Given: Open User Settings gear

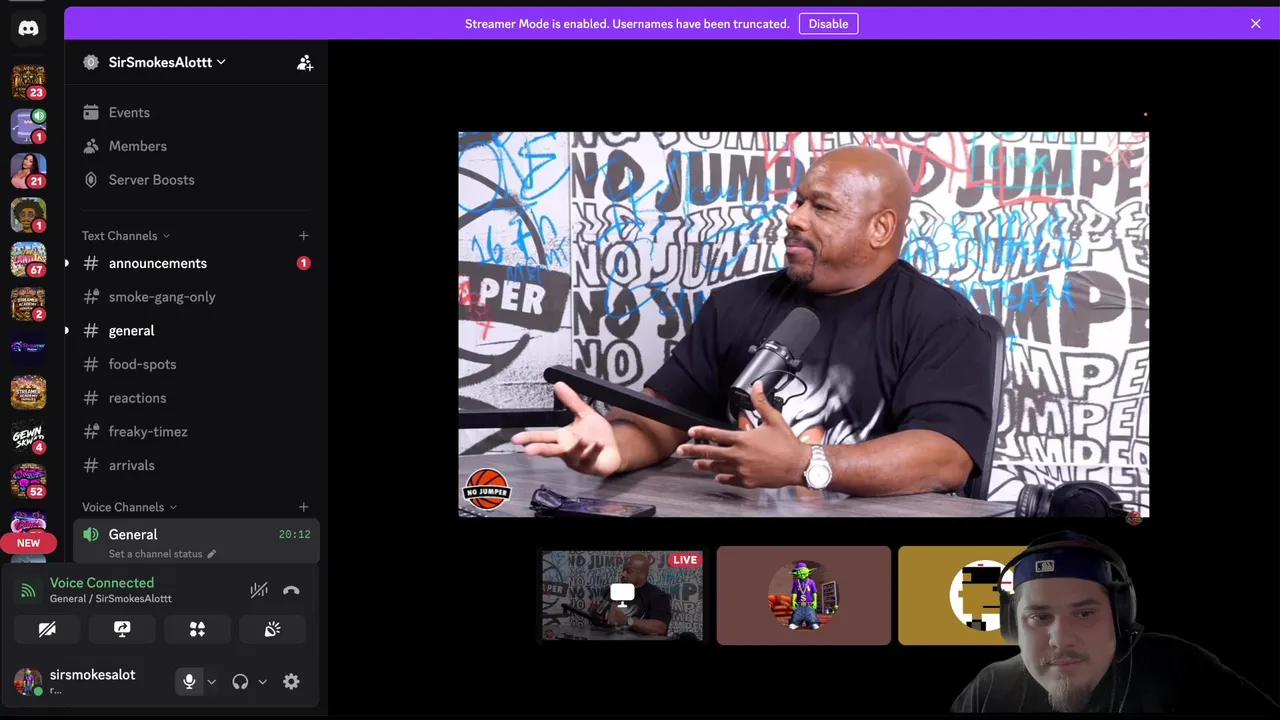Looking at the screenshot, I should tap(291, 682).
